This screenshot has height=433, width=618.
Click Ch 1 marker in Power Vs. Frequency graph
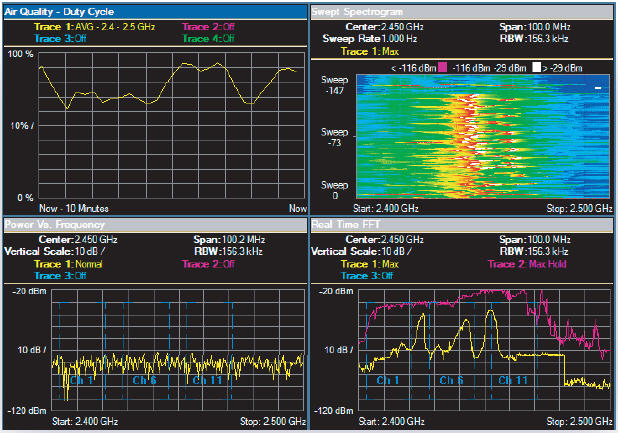click(x=82, y=381)
